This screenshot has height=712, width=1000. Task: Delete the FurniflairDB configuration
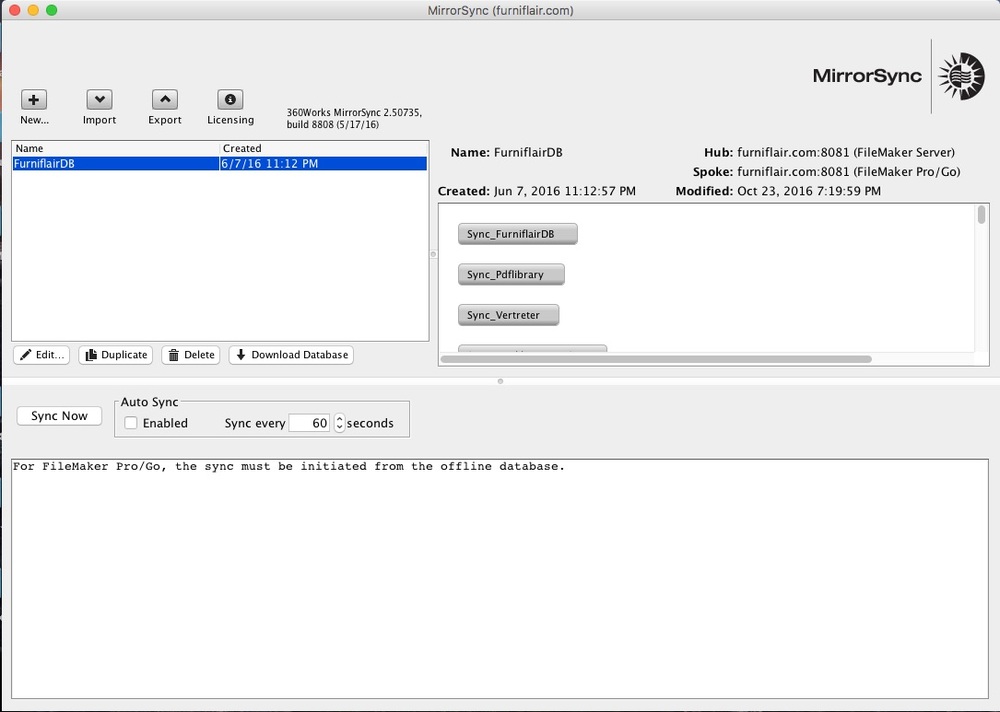[191, 355]
